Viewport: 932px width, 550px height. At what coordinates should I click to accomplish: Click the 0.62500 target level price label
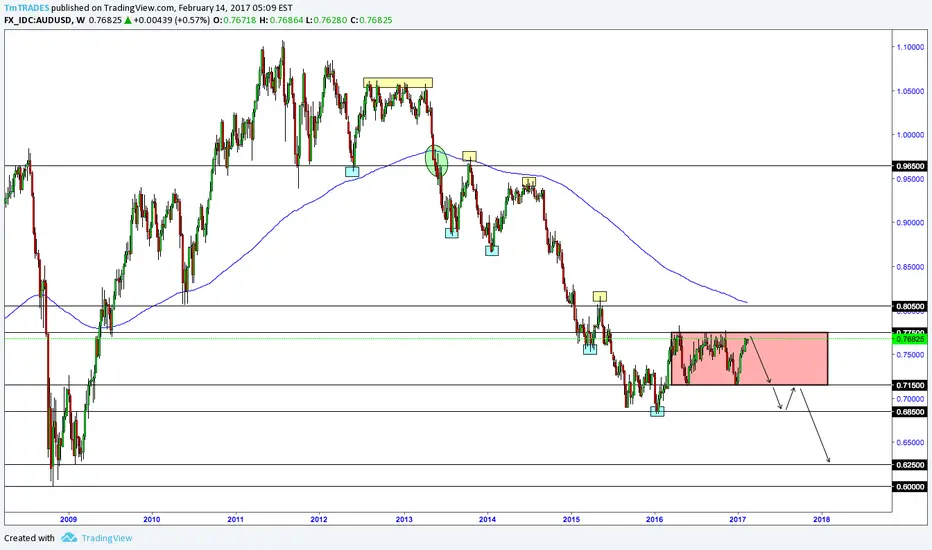909,464
